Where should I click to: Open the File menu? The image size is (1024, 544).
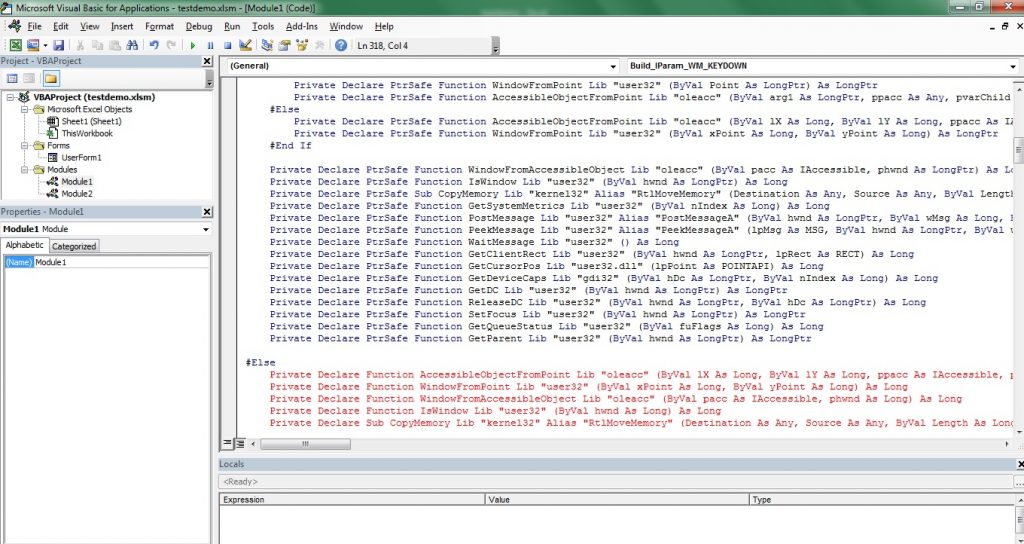click(x=34, y=26)
